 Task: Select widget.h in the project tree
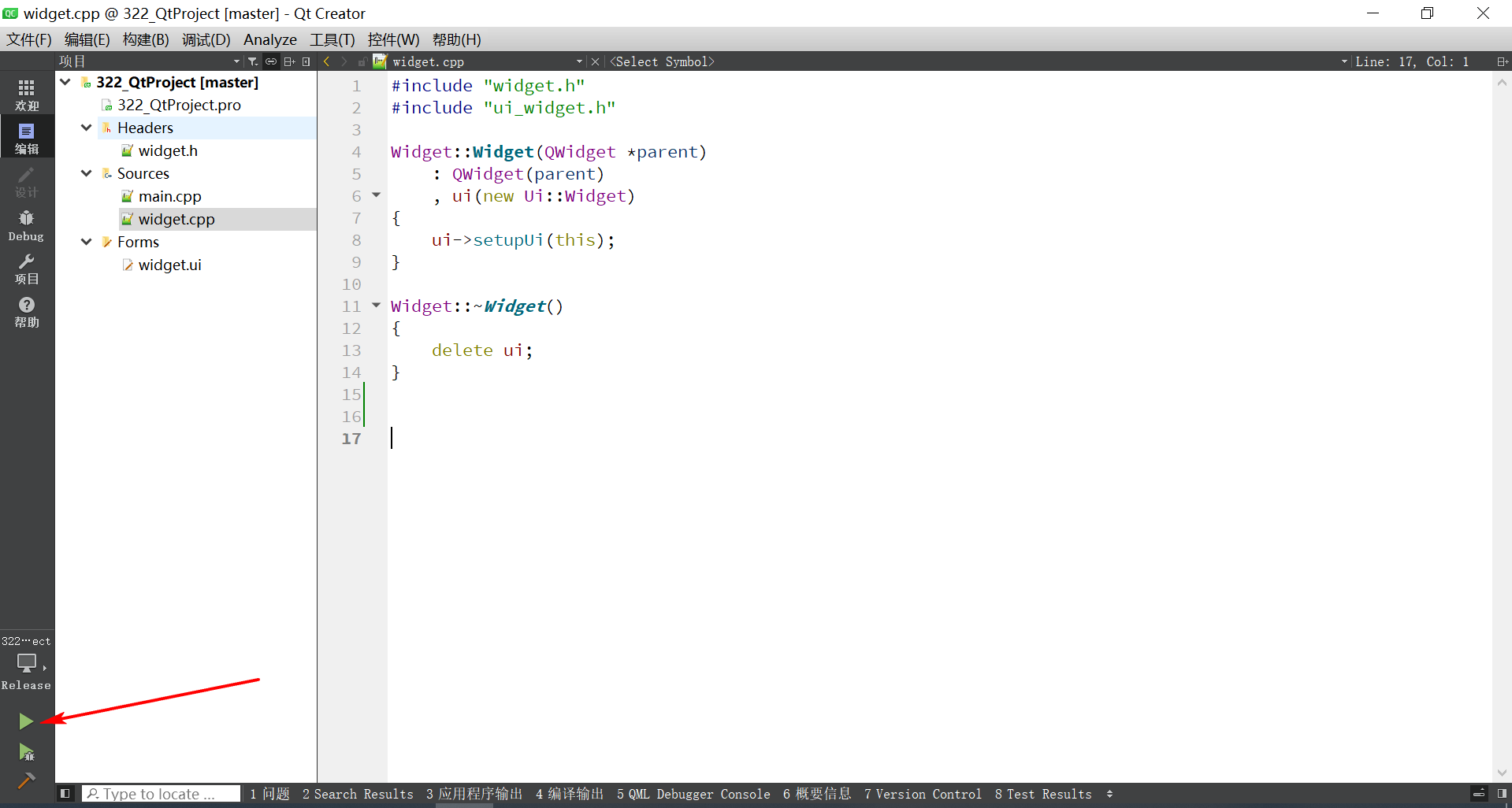click(x=168, y=150)
